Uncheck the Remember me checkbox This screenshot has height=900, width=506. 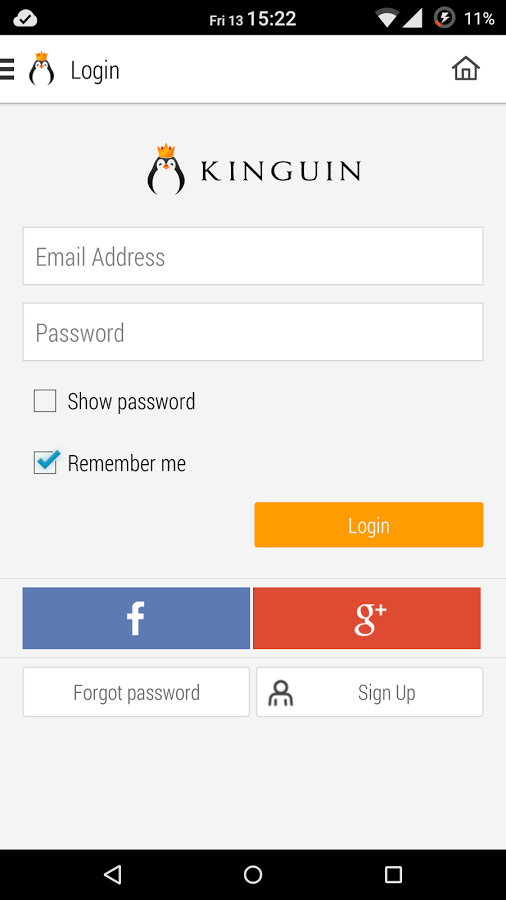[x=45, y=463]
